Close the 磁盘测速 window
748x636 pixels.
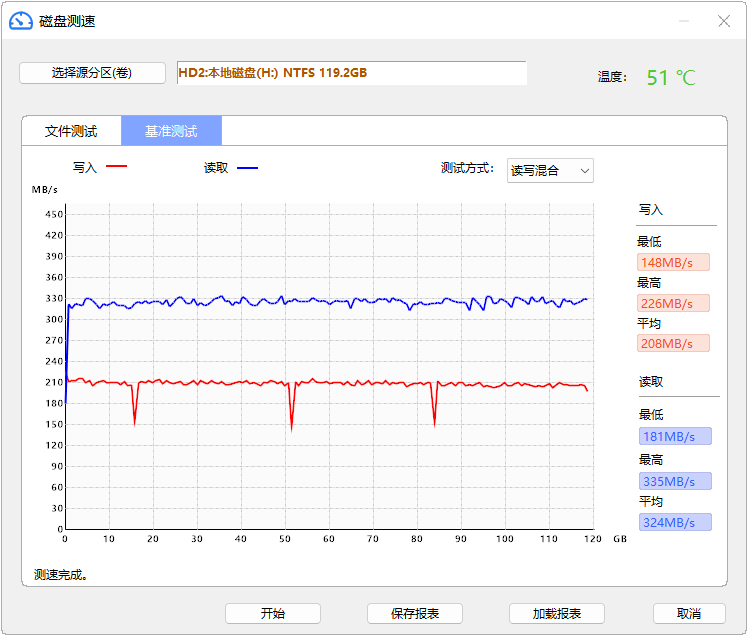tap(724, 21)
